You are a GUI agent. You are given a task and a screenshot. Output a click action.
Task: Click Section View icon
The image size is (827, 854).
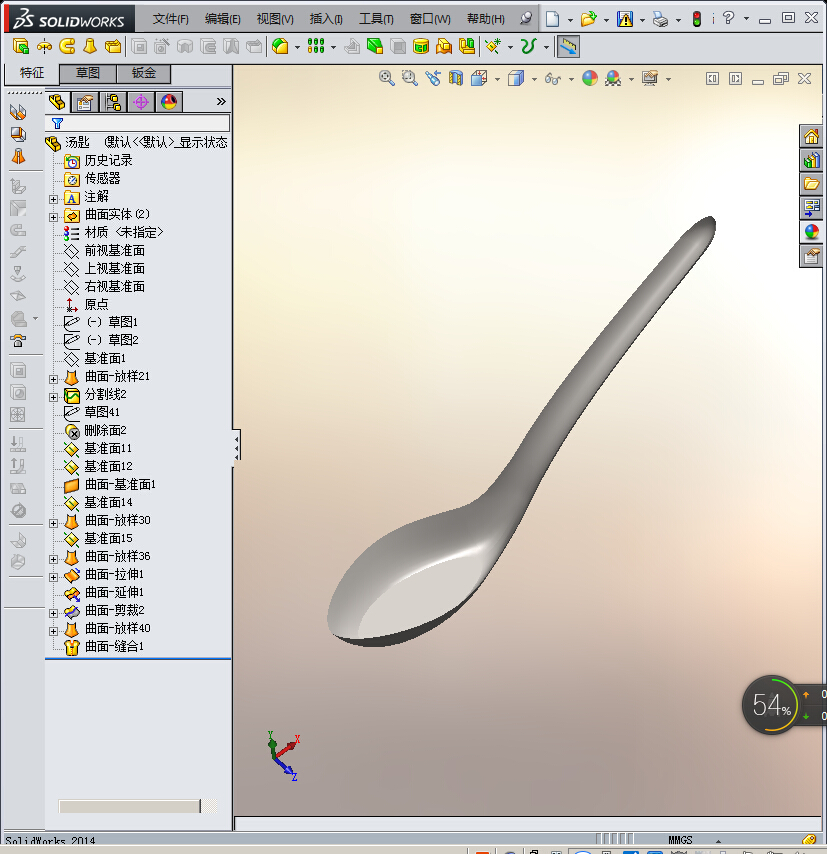coord(456,78)
